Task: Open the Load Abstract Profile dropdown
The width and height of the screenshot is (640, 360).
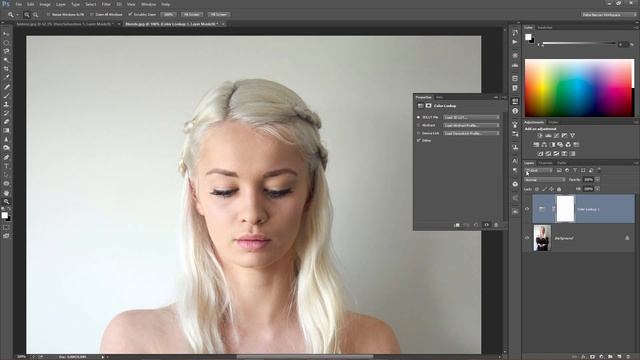Action: click(471, 125)
